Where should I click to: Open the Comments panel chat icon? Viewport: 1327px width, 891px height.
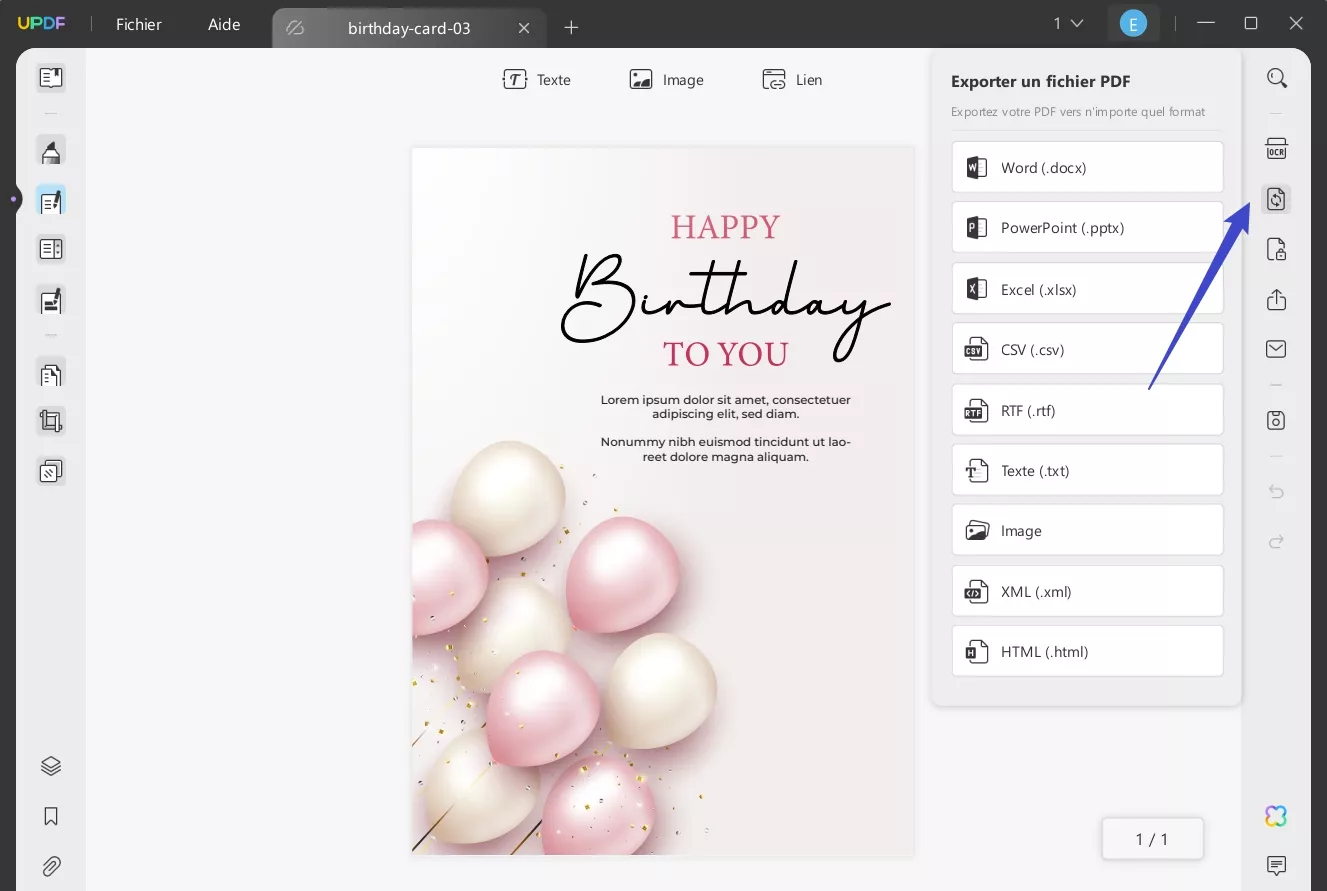pos(1276,866)
